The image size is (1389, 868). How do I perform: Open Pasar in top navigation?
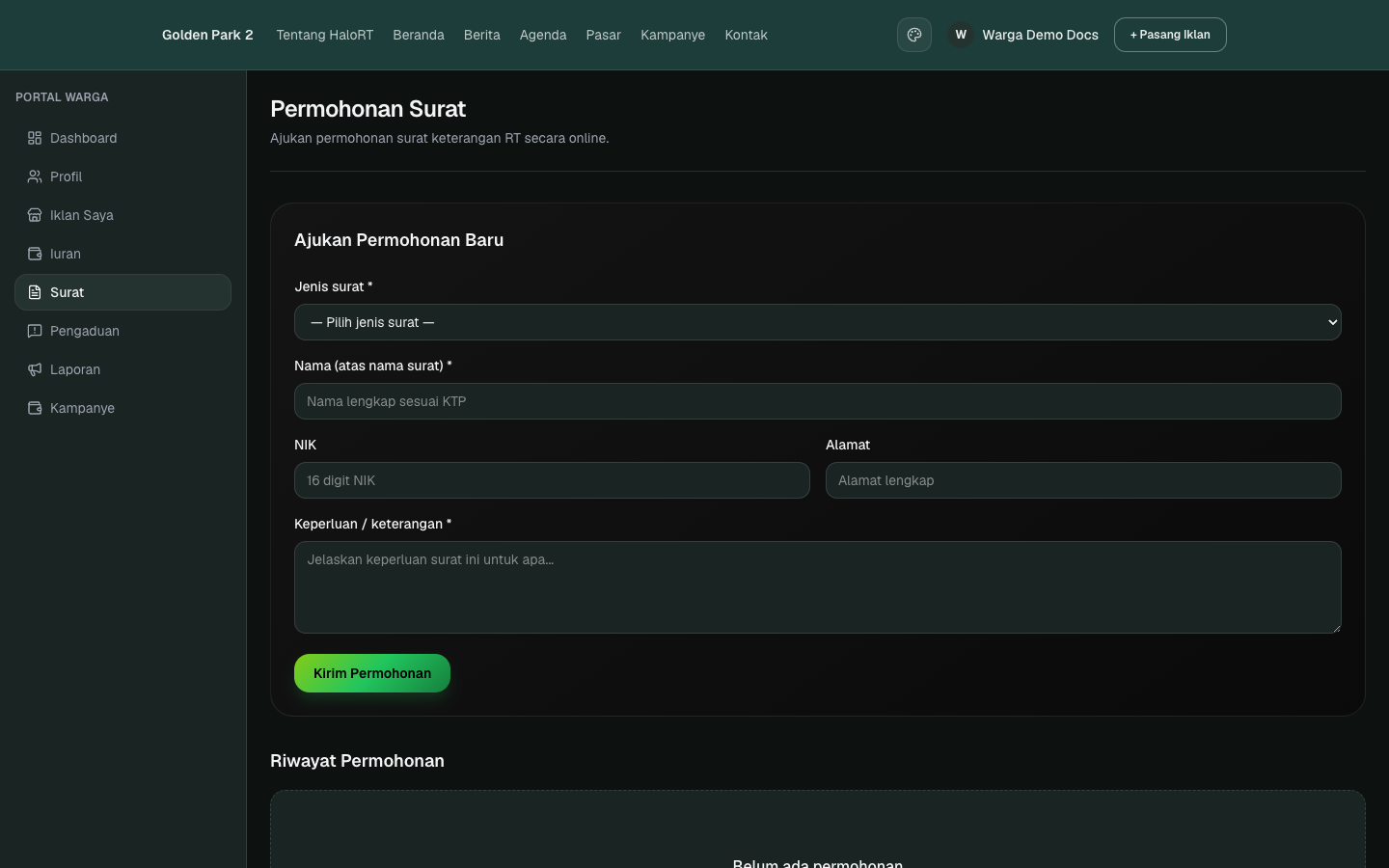coord(604,35)
